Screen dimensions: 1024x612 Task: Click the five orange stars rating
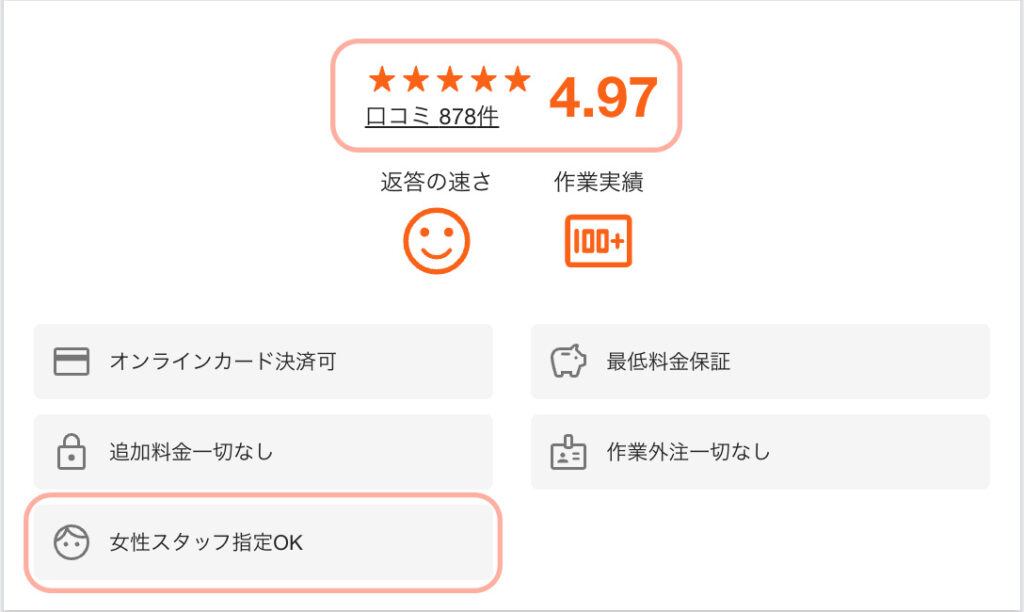pos(448,79)
